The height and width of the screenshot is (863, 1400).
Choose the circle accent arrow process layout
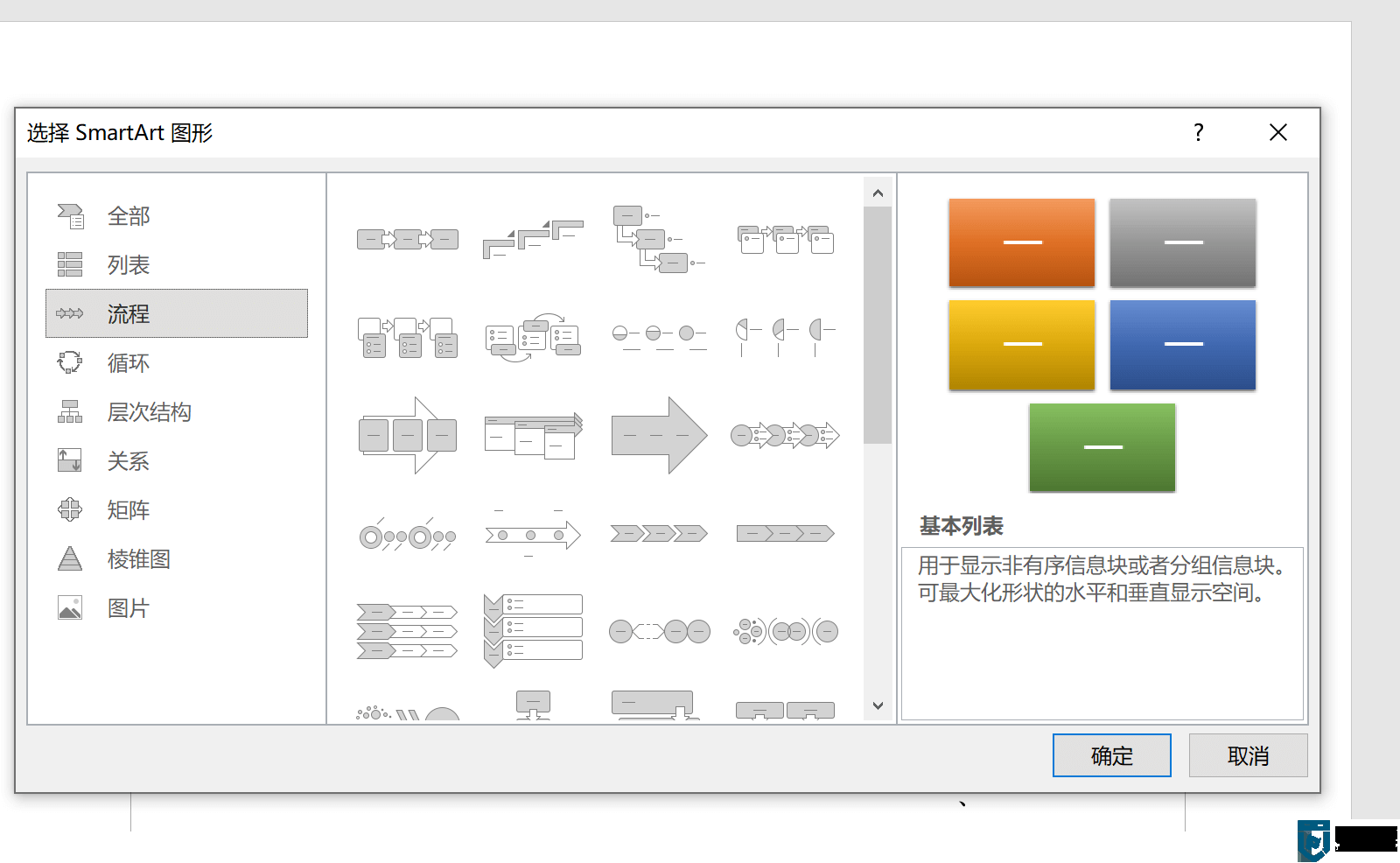[785, 435]
